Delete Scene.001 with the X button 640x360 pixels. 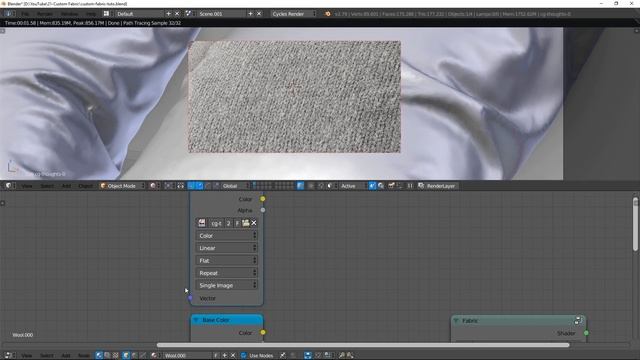tap(259, 13)
